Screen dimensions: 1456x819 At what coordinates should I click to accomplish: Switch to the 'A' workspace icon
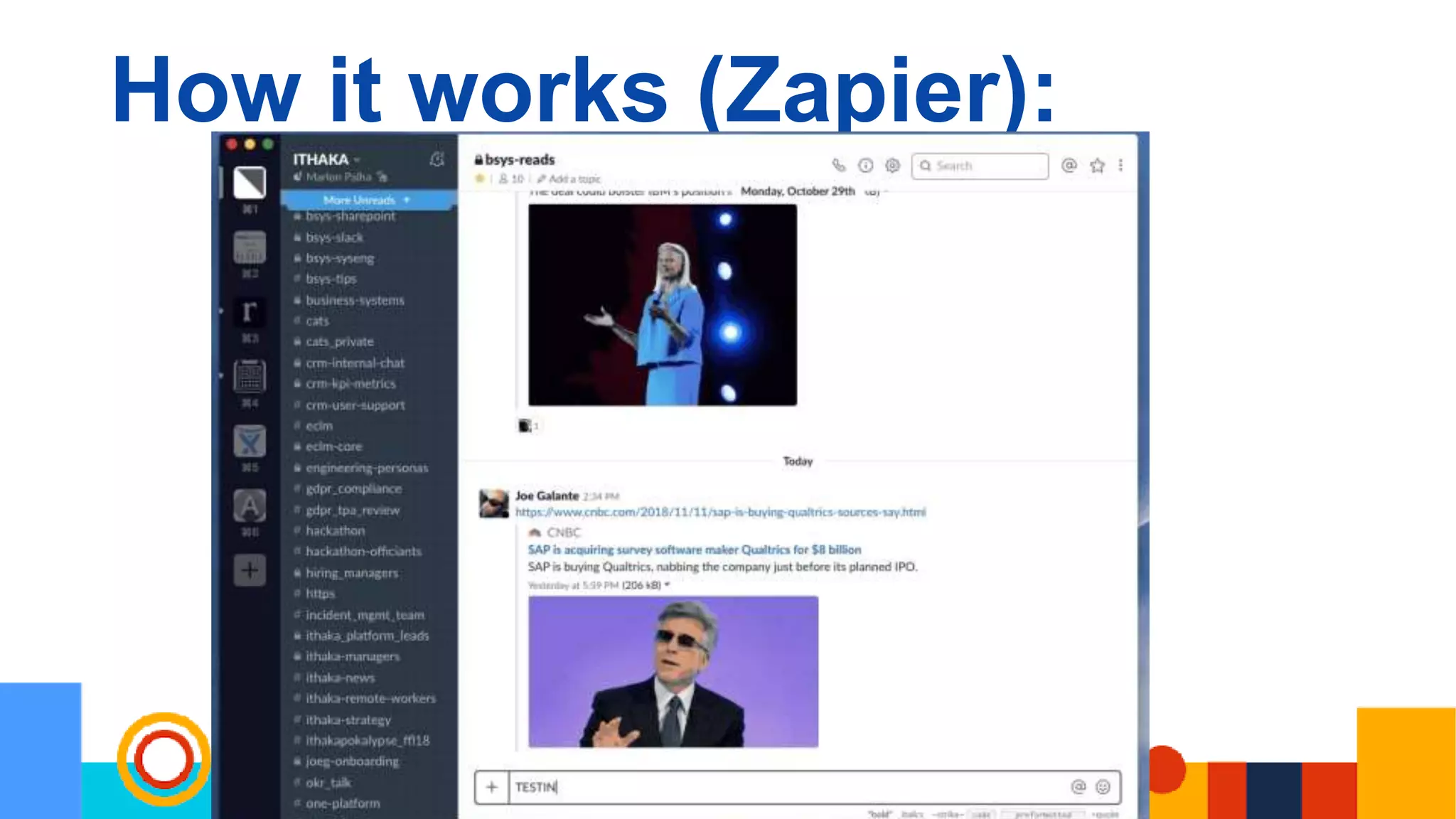(x=250, y=505)
